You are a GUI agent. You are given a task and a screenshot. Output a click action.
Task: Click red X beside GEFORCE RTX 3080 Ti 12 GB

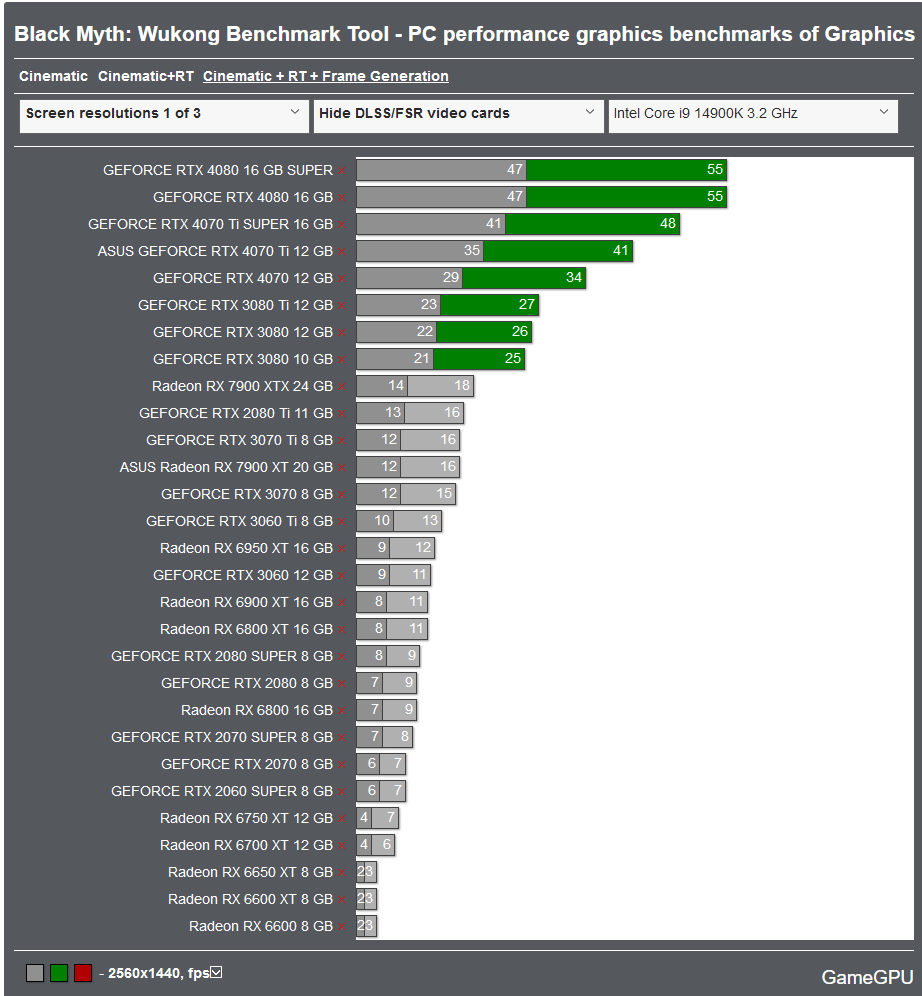click(342, 306)
